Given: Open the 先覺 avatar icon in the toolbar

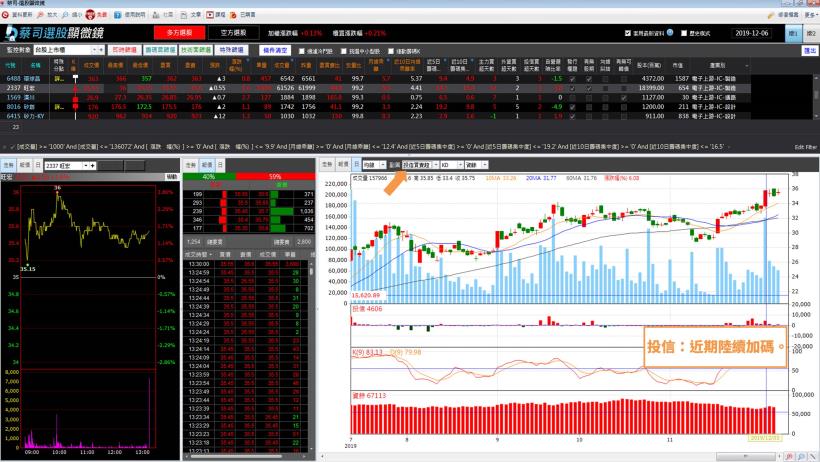Looking at the screenshot, I should pos(90,15).
